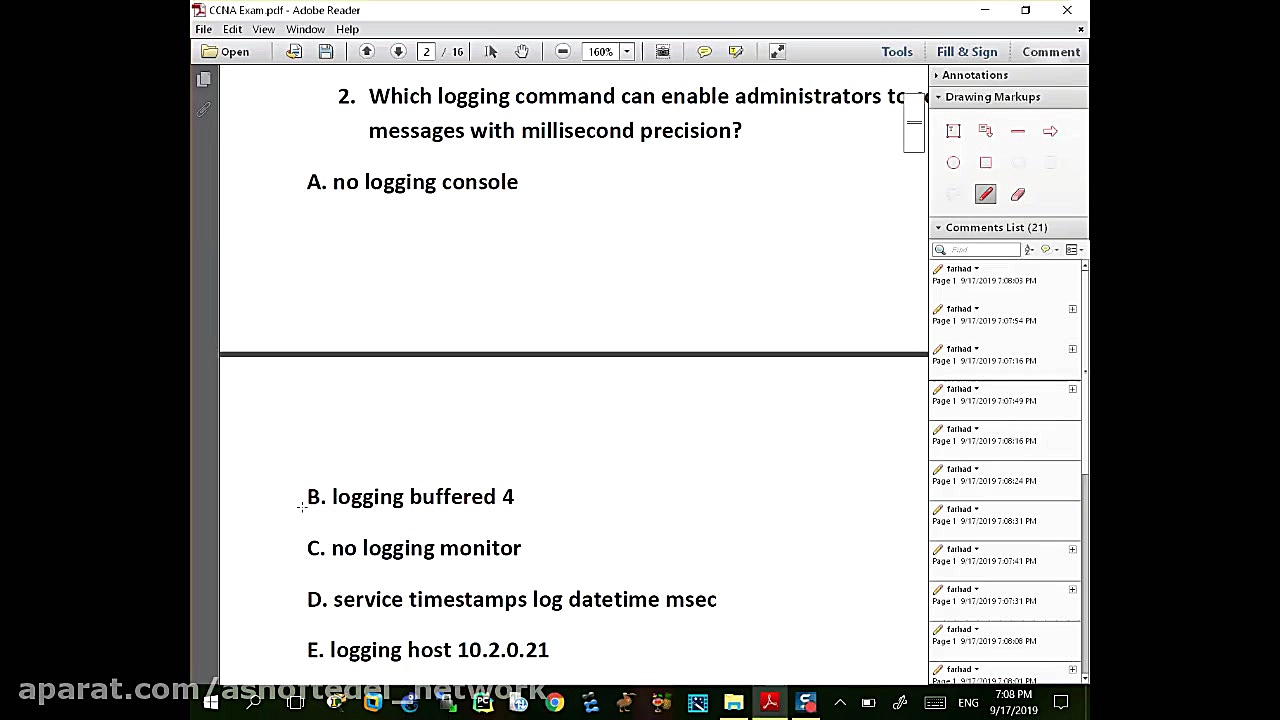Select the line drawing tool

coord(1018,131)
